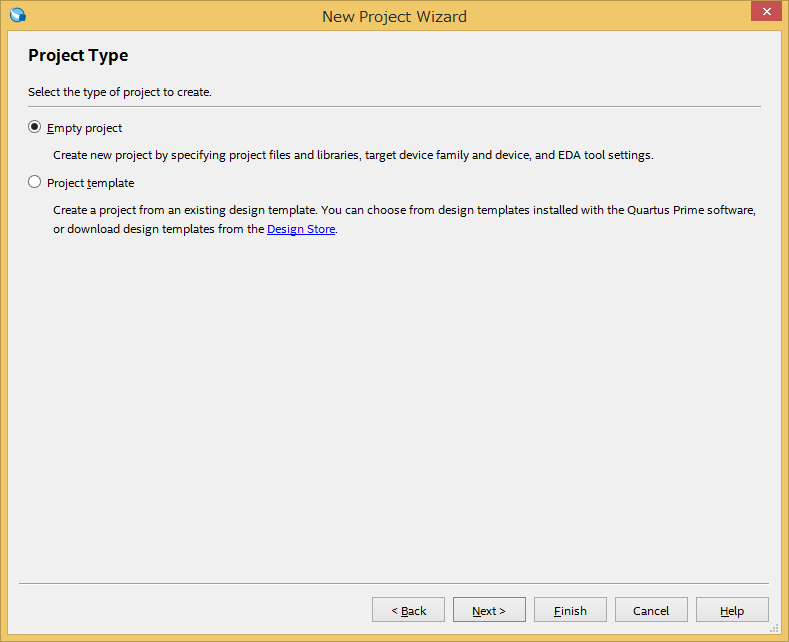Open Help for the wizard
Viewport: 789px width, 642px height.
point(732,610)
